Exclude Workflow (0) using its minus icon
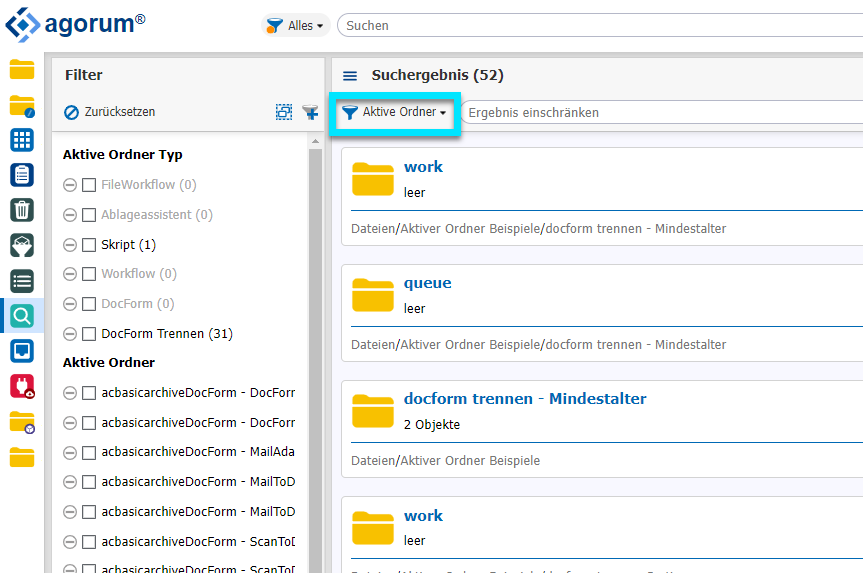 point(70,274)
